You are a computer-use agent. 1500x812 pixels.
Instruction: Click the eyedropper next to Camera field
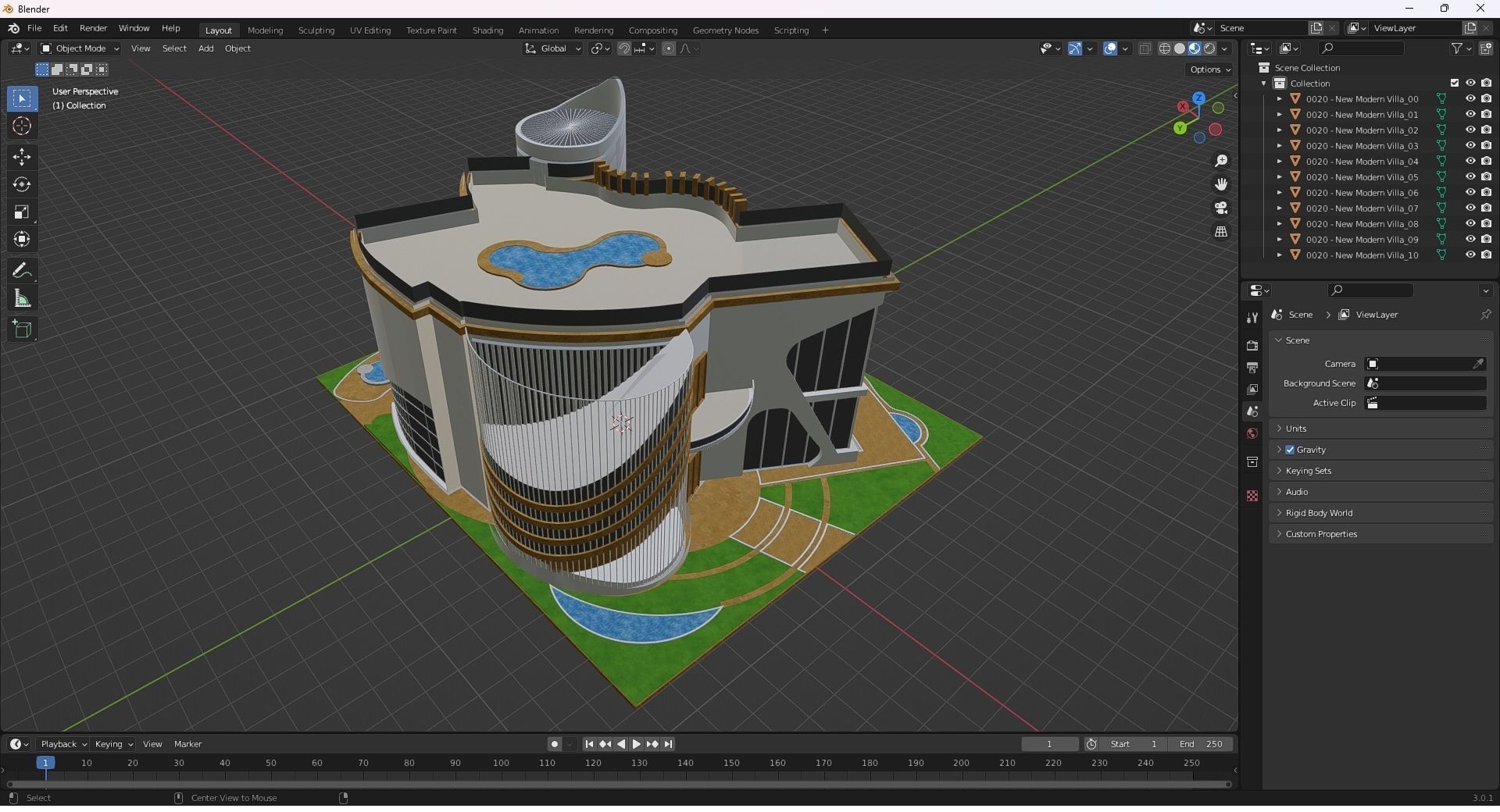[x=1478, y=364]
